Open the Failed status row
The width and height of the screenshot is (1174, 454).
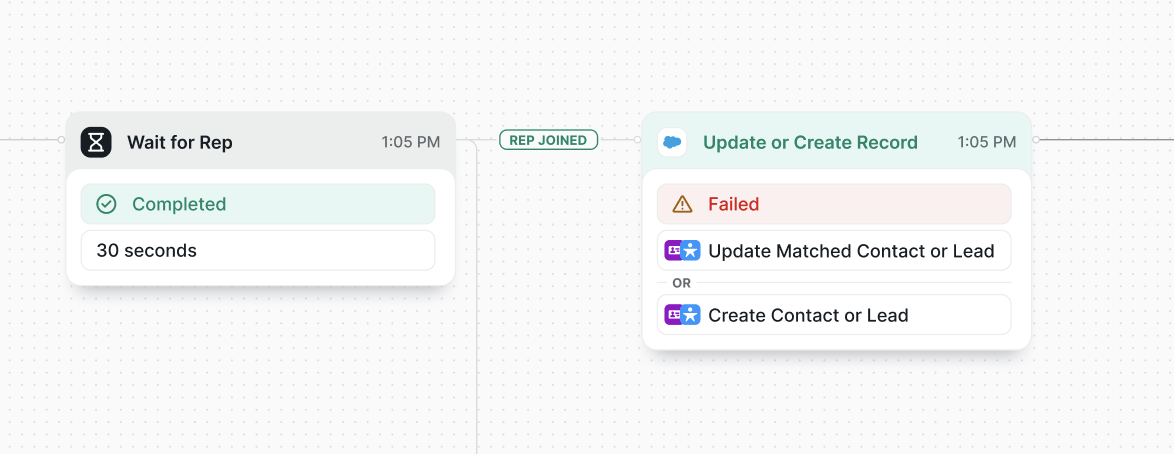834,204
